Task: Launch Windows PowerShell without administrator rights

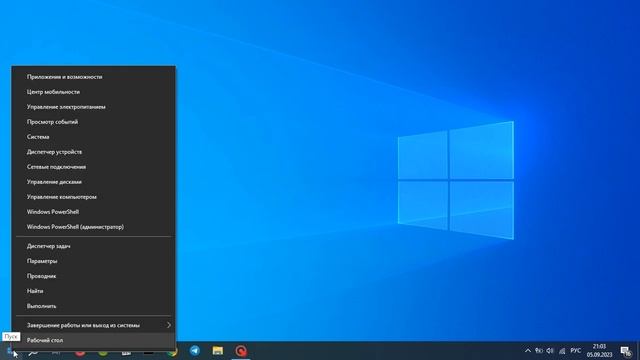Action: click(x=93, y=212)
